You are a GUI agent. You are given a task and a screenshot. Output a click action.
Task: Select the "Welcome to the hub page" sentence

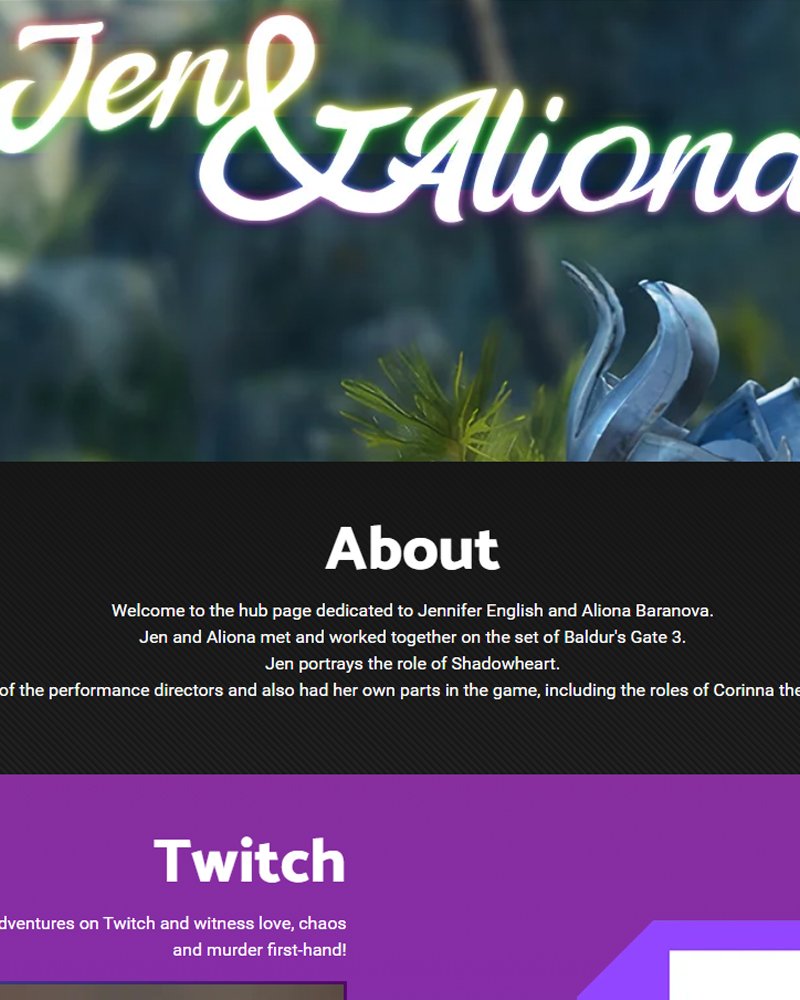(412, 610)
